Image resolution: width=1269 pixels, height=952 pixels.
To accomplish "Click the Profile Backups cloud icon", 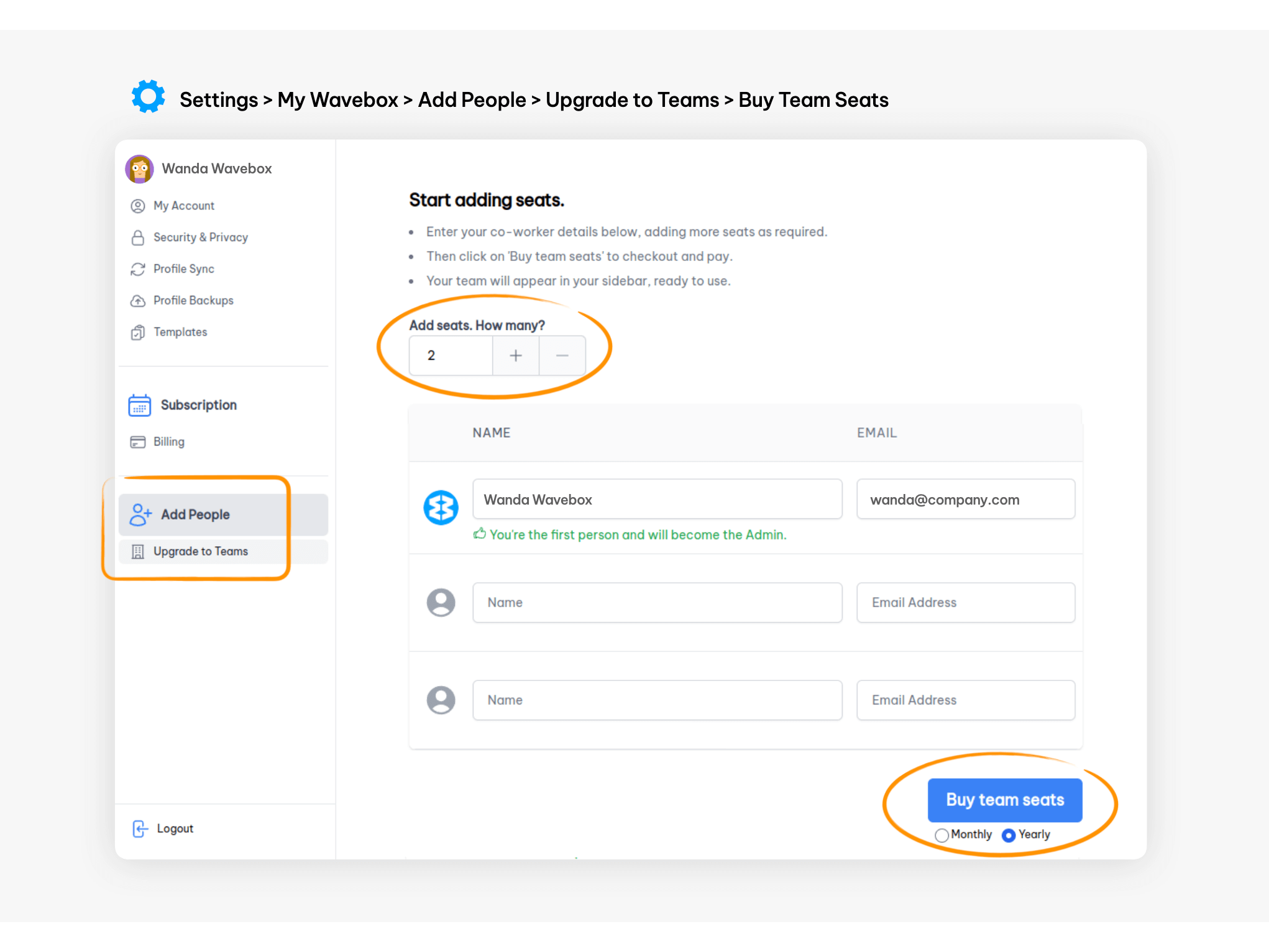I will pos(138,301).
